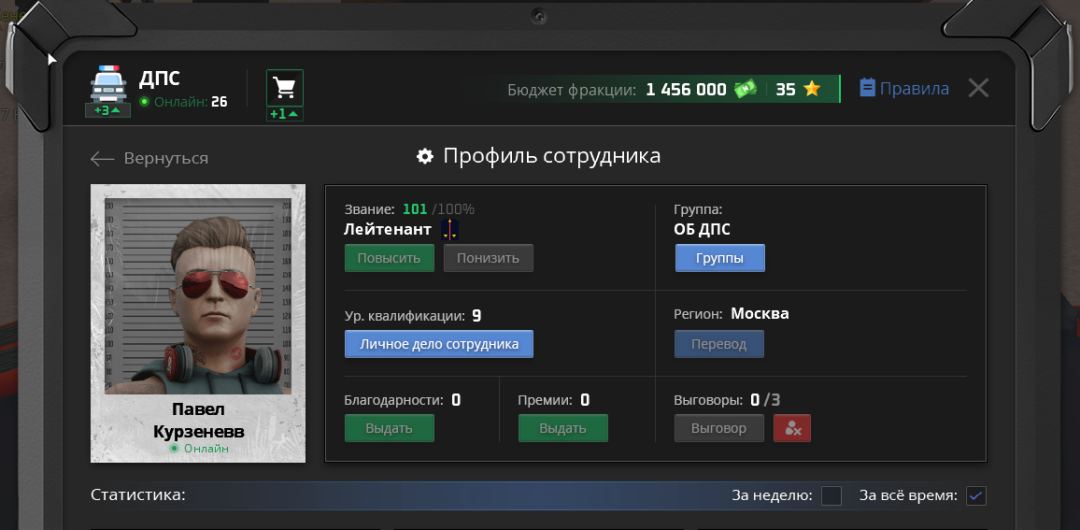Viewport: 1080px width, 530px height.
Task: Toggle the За всё время checkbox
Action: pyautogui.click(x=976, y=496)
